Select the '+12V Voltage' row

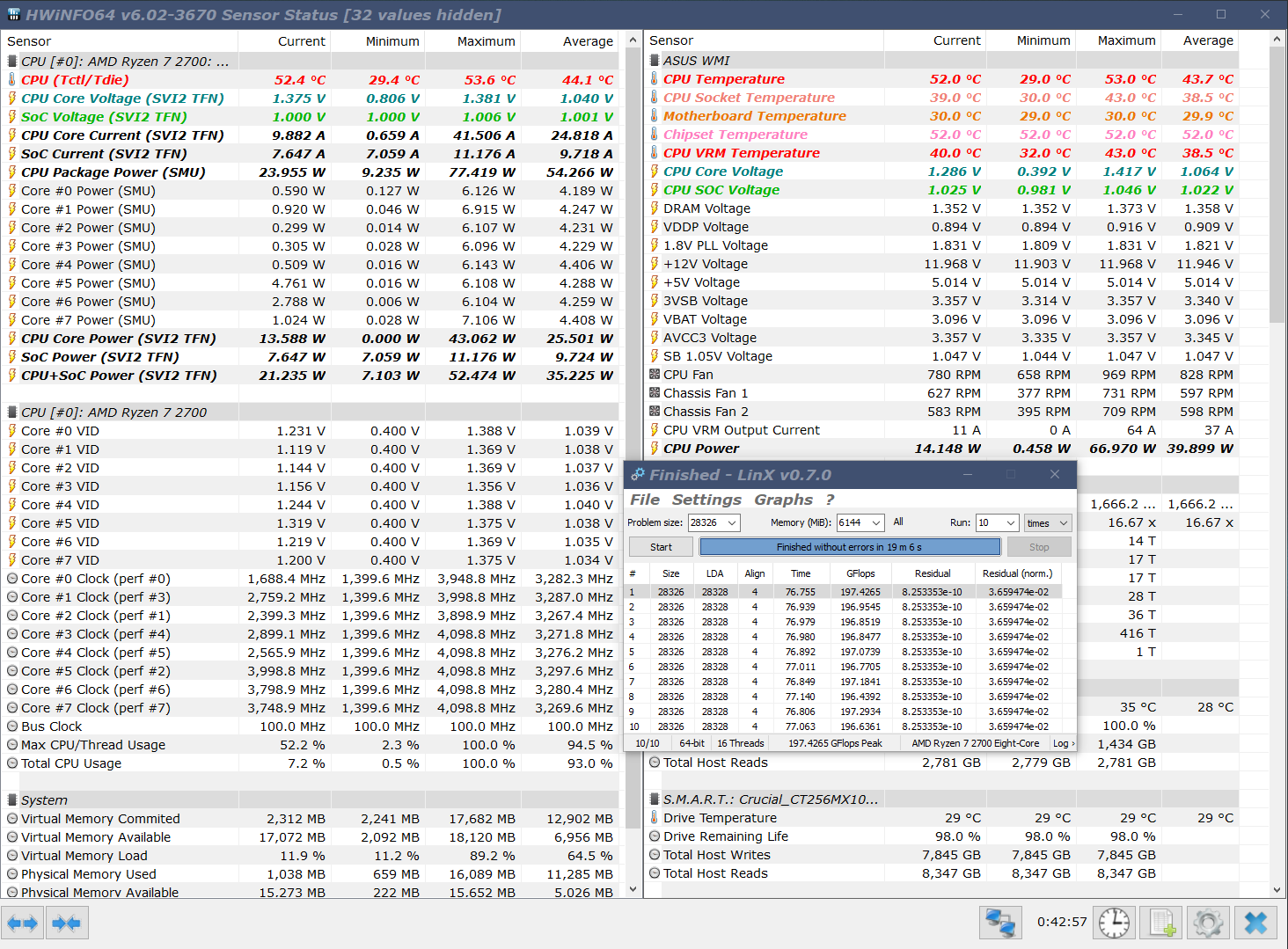pyautogui.click(x=942, y=264)
